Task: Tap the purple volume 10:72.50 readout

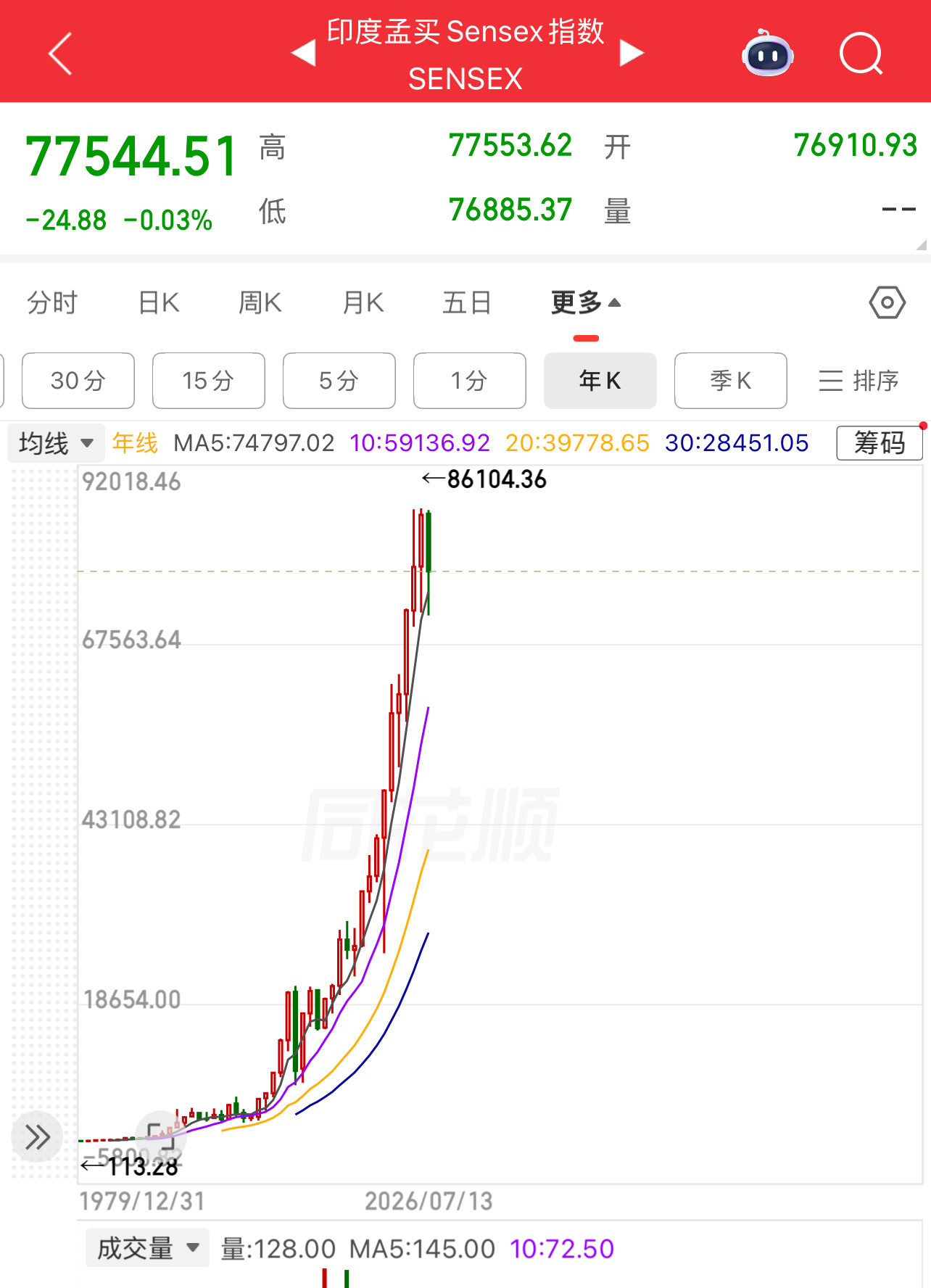Action: (x=562, y=1249)
